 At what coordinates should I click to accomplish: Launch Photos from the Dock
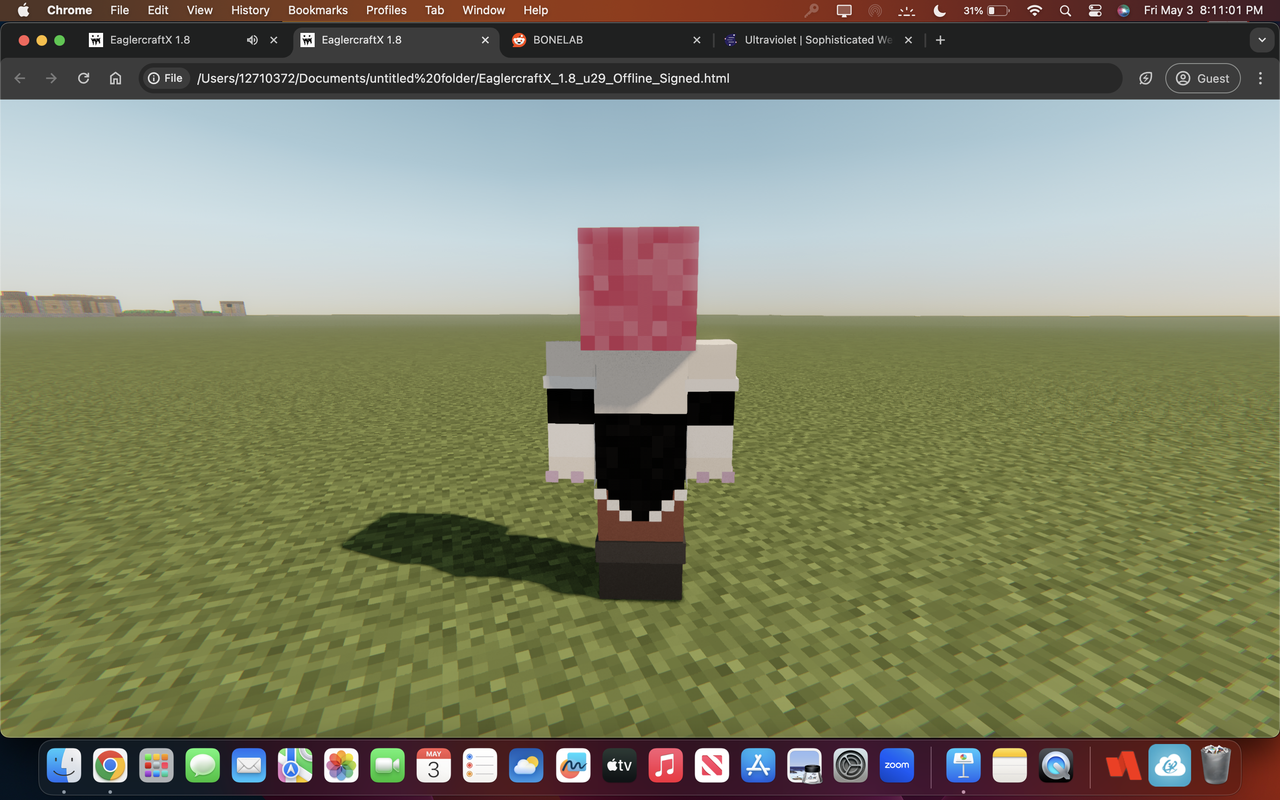[341, 766]
